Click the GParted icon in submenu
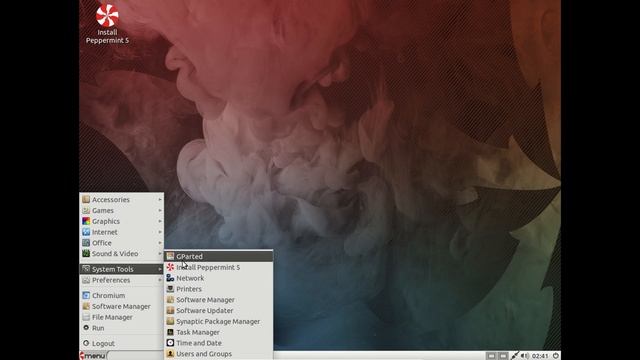The width and height of the screenshot is (640, 360). 170,256
